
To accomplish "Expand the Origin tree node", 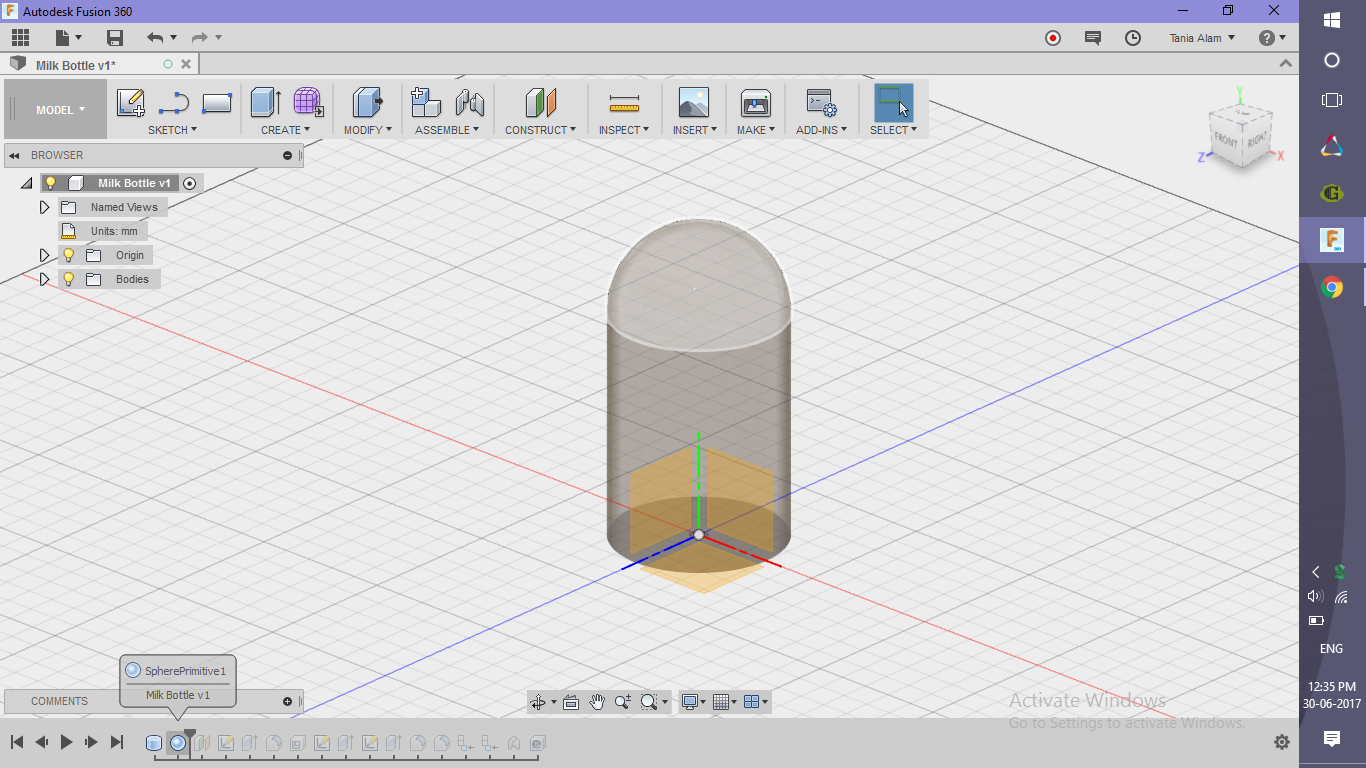I will (44, 255).
